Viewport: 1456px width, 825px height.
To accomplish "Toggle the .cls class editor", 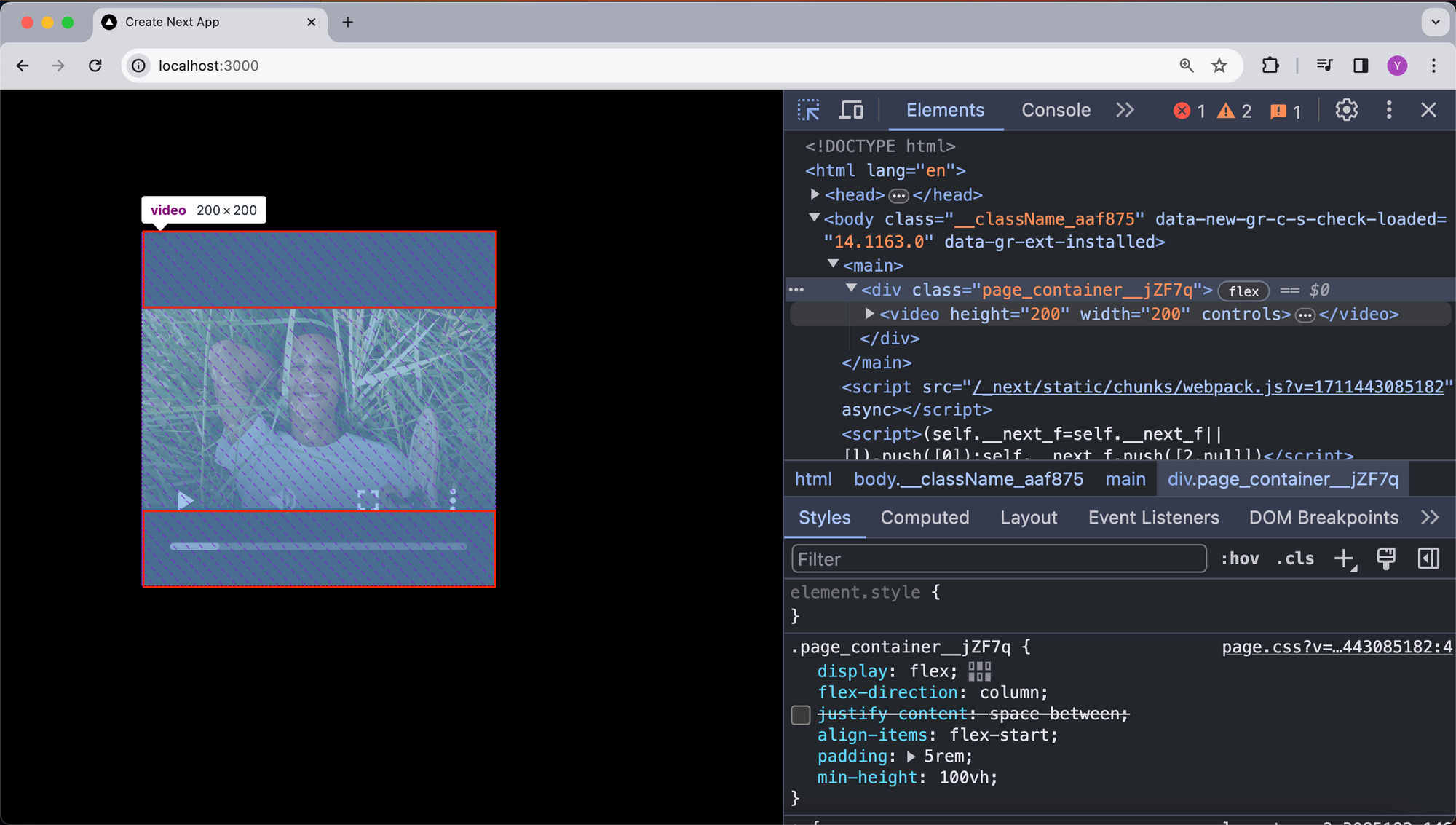I will pos(1295,558).
